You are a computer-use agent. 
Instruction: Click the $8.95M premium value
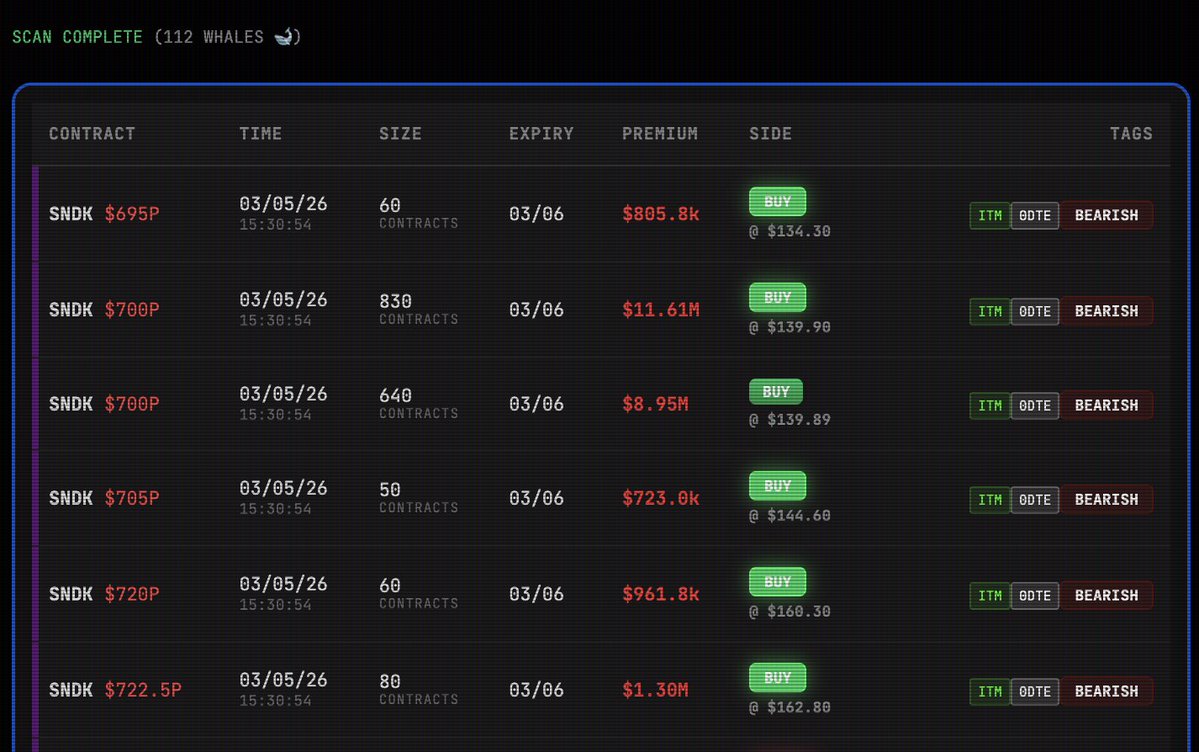[655, 404]
